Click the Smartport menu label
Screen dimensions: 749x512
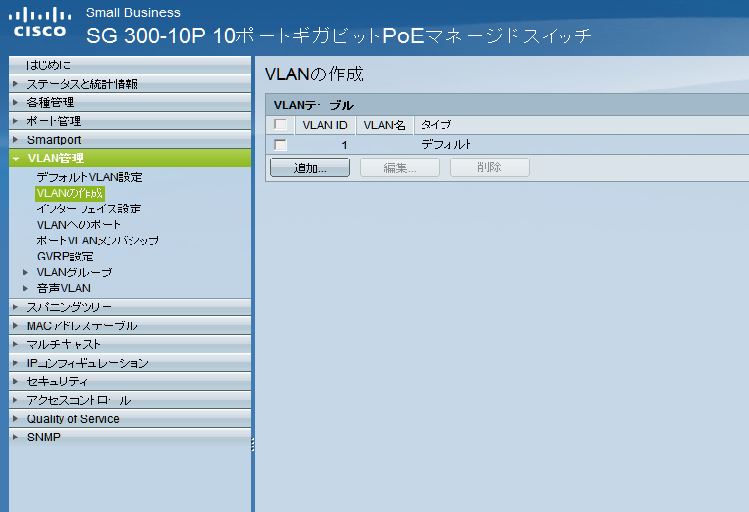pyautogui.click(x=54, y=140)
